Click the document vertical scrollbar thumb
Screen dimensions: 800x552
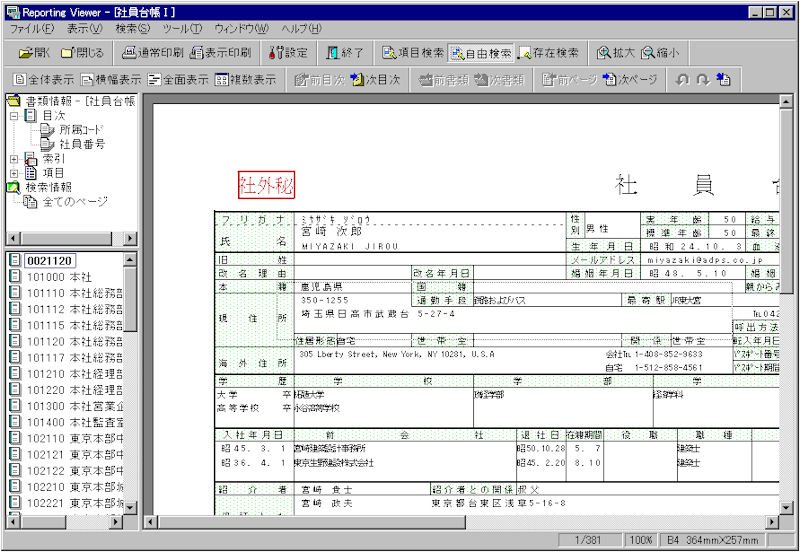tap(786, 203)
